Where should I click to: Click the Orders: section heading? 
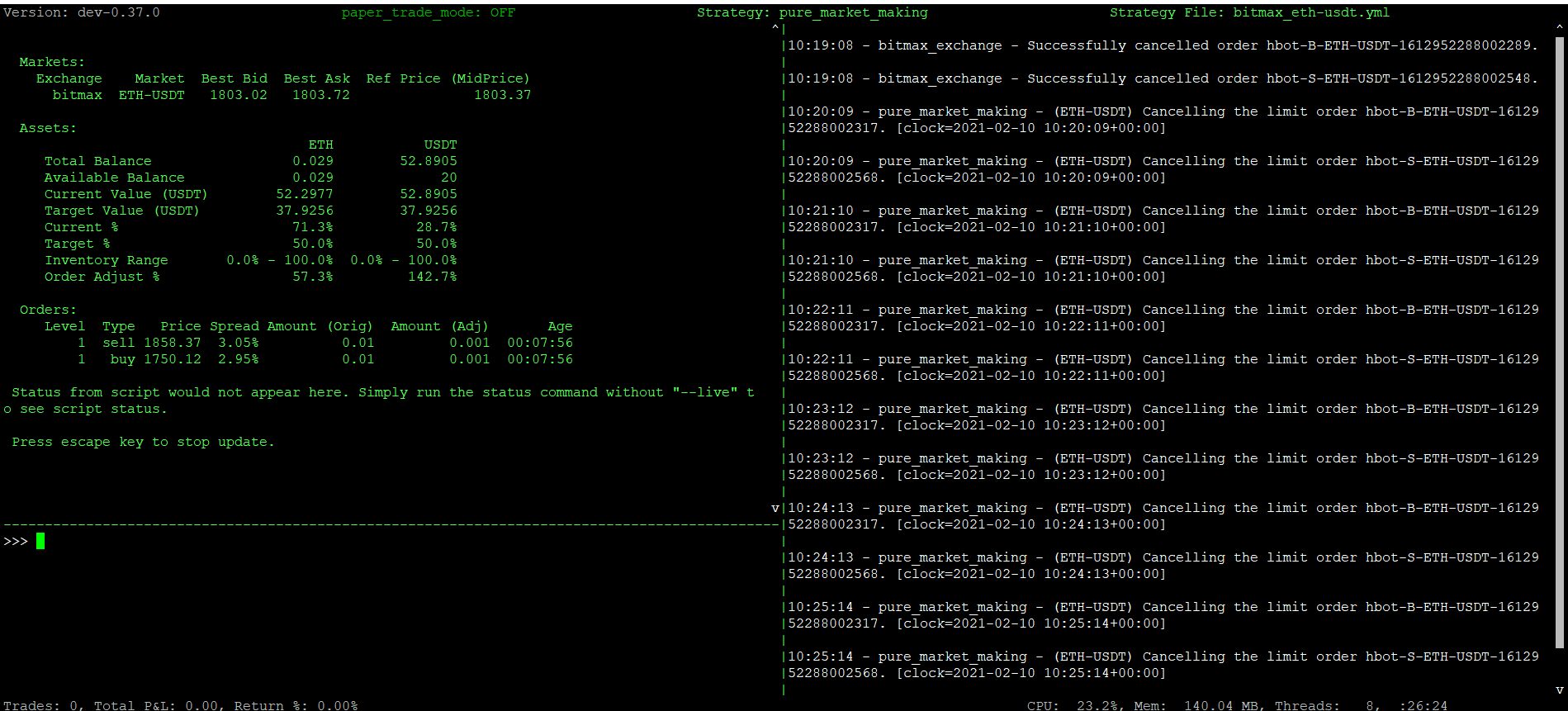tap(49, 310)
